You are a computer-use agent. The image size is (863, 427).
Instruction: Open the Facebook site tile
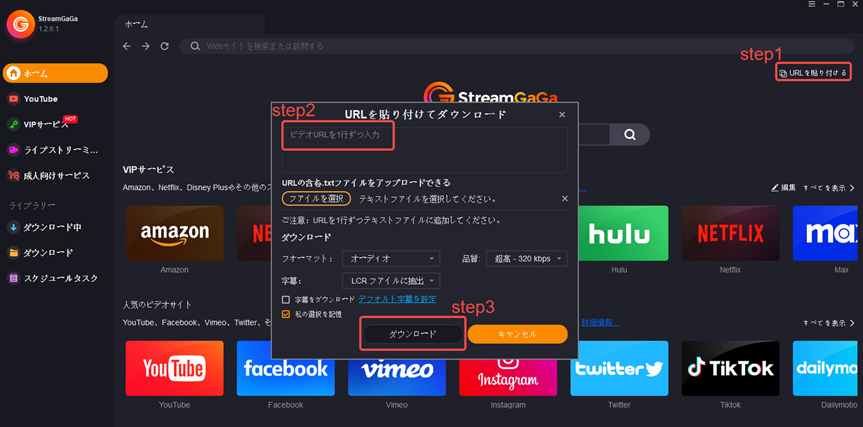pos(286,368)
